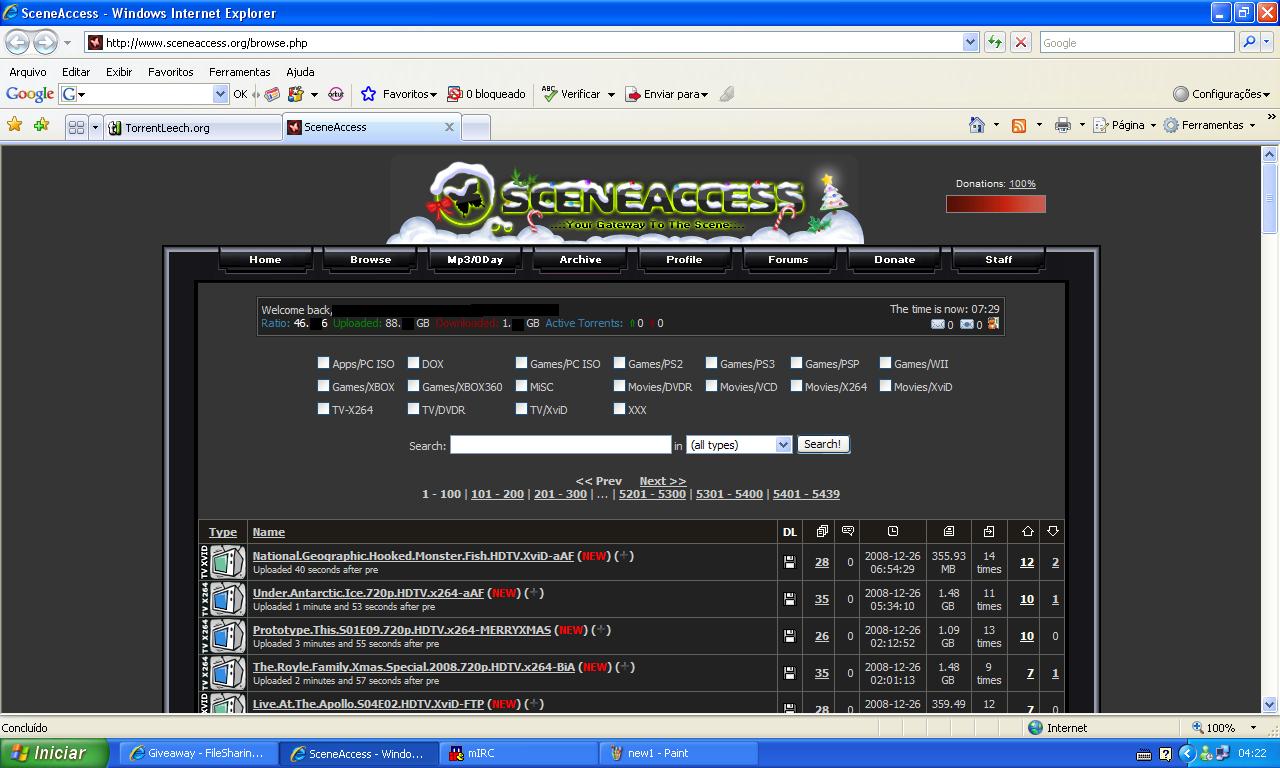Click the Stop loading red X icon
1280x768 pixels.
[x=1020, y=42]
